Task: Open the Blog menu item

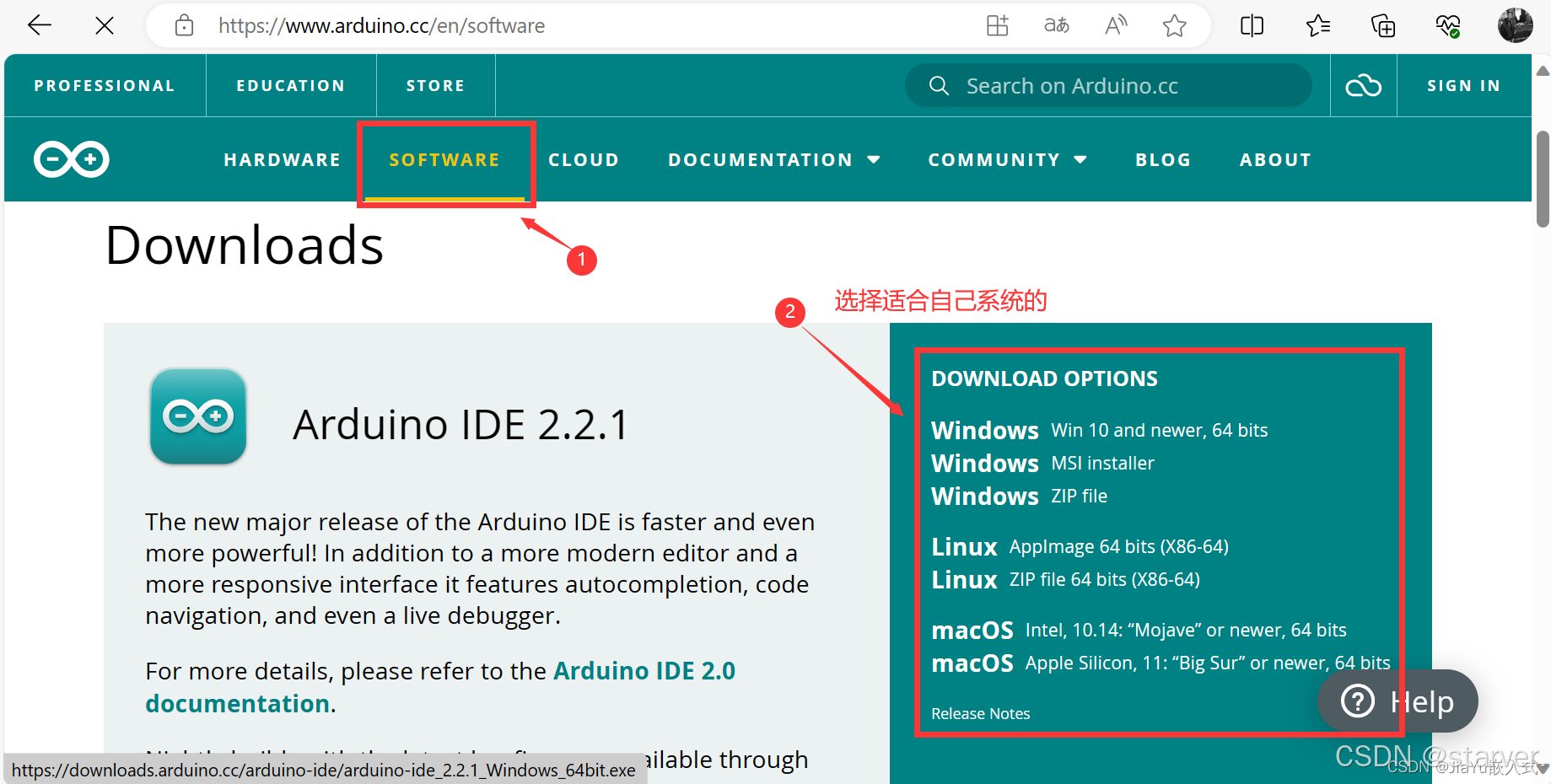Action: pyautogui.click(x=1163, y=159)
